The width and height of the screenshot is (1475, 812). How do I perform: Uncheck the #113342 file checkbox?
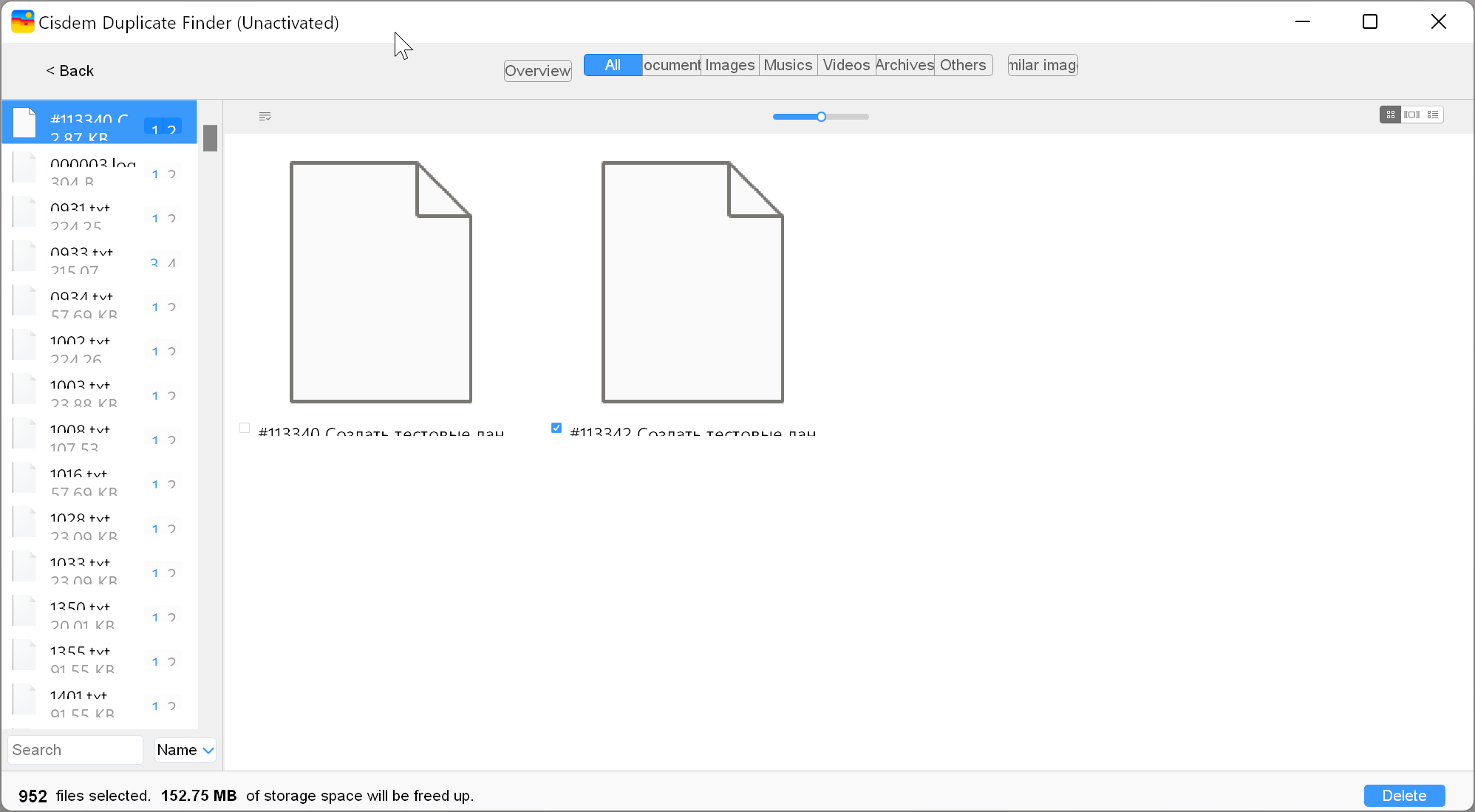coord(556,428)
